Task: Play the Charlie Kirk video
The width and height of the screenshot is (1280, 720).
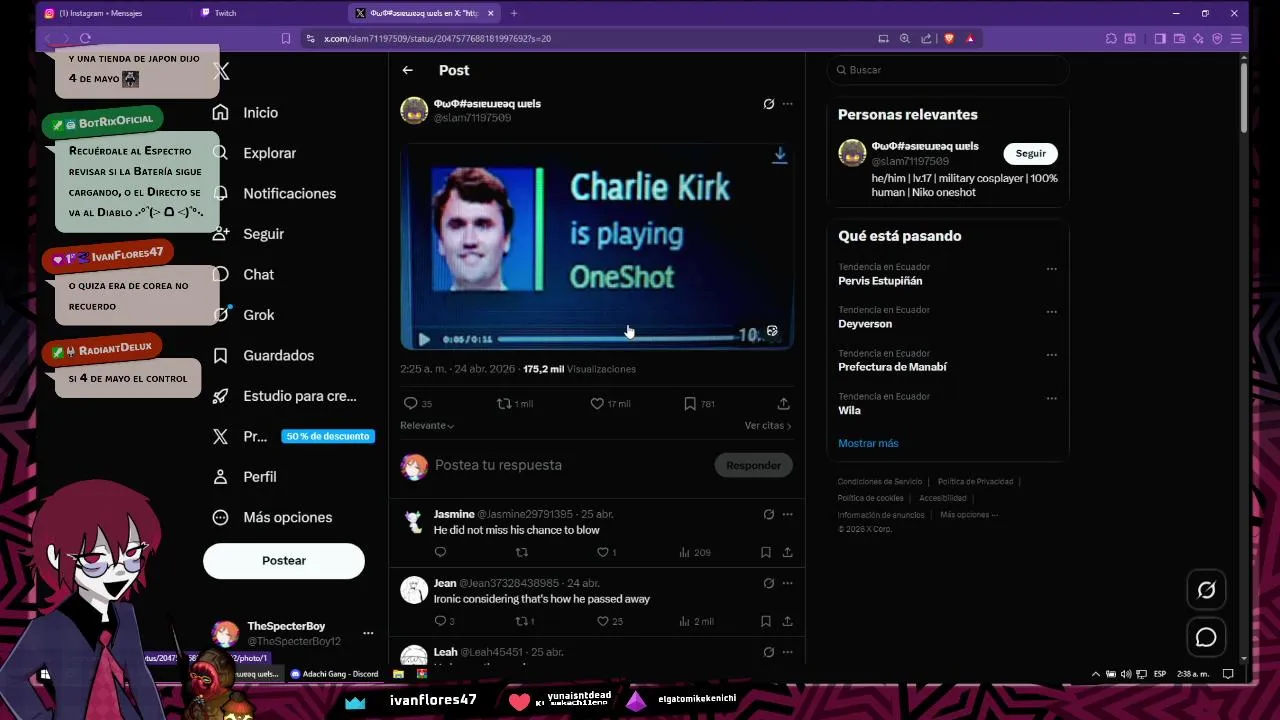Action: (x=424, y=339)
